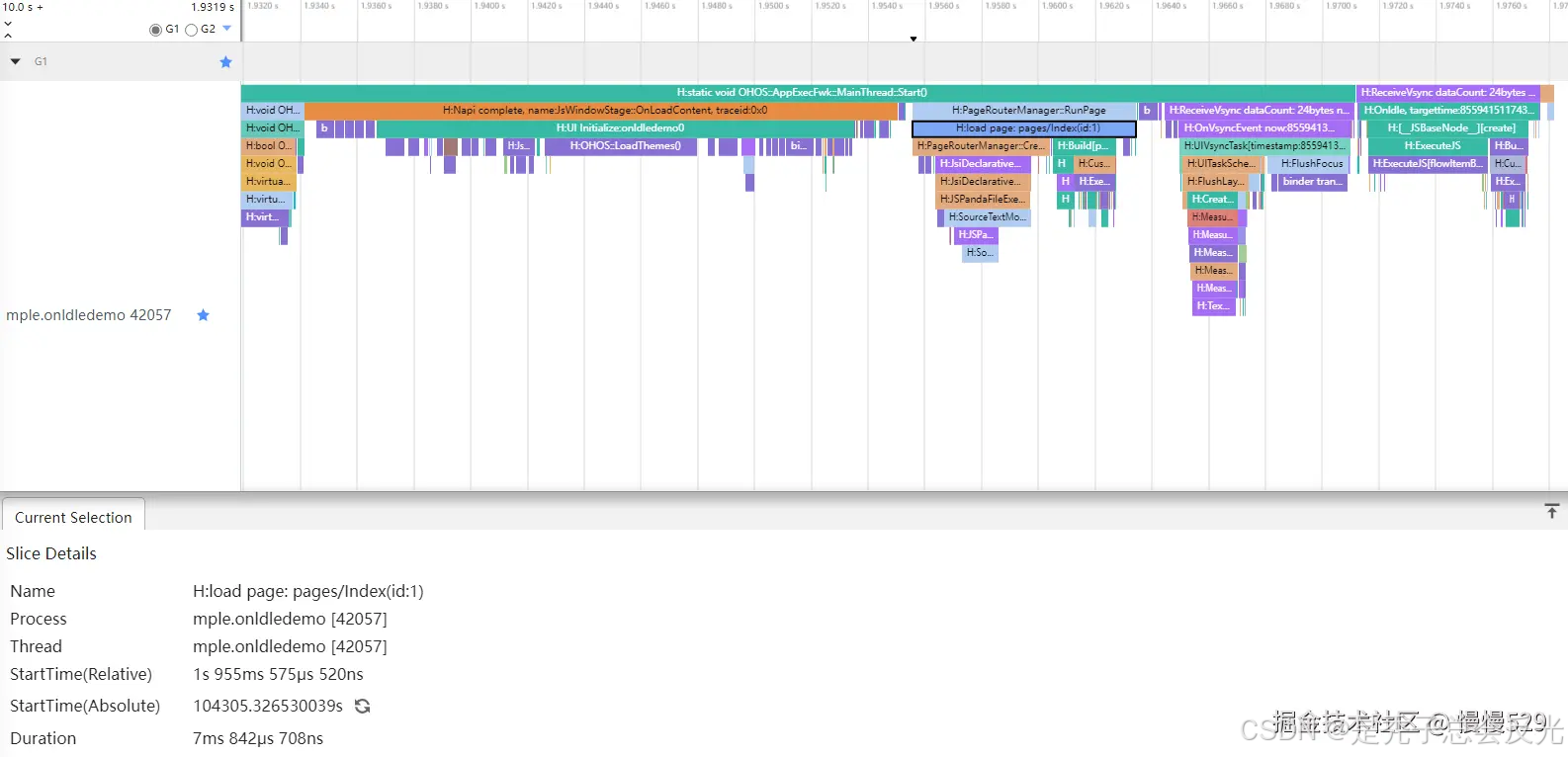Click the black flag marker on the time ruler

pyautogui.click(x=914, y=39)
